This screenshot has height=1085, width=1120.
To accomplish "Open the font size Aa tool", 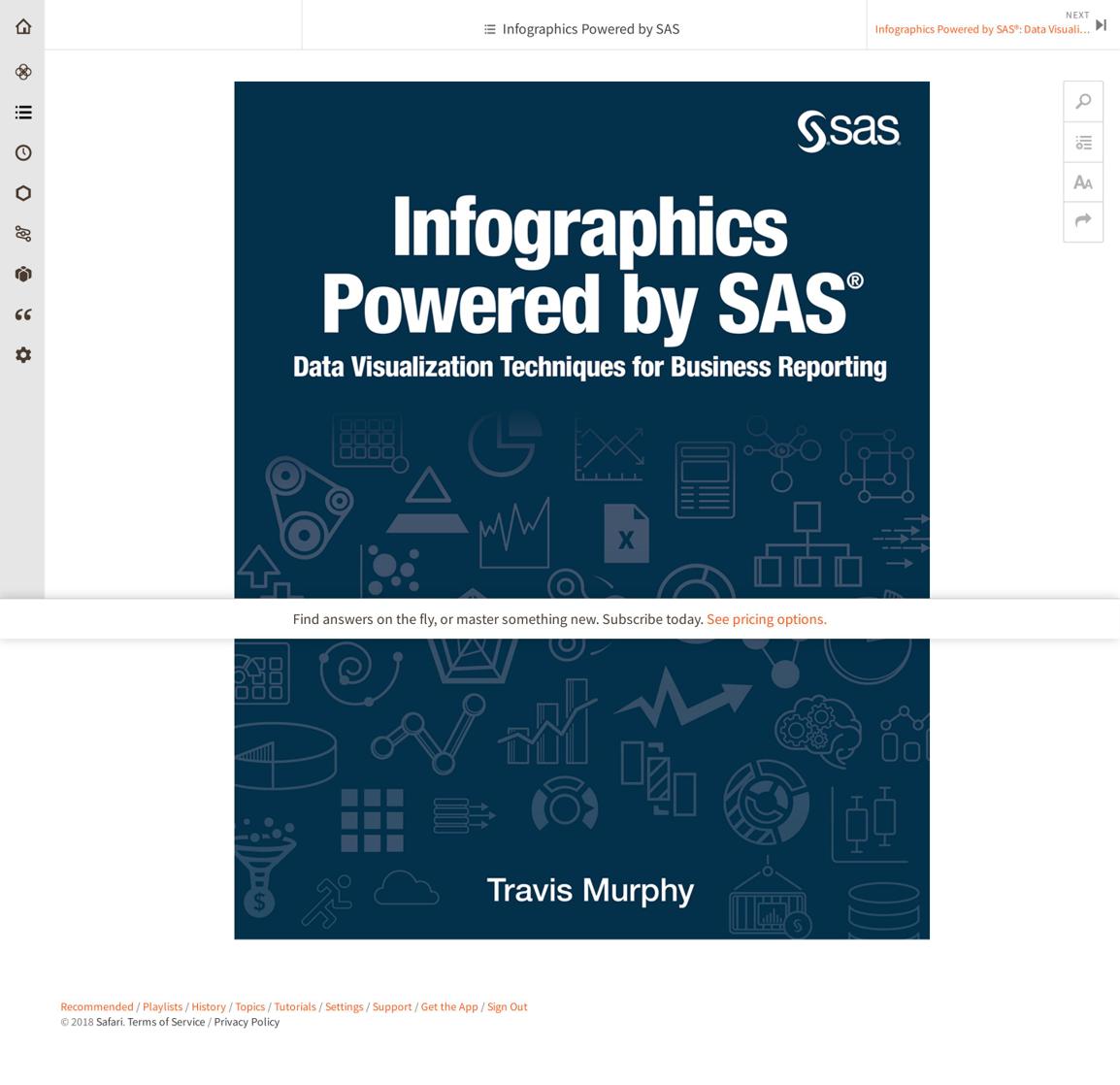I will tap(1083, 182).
